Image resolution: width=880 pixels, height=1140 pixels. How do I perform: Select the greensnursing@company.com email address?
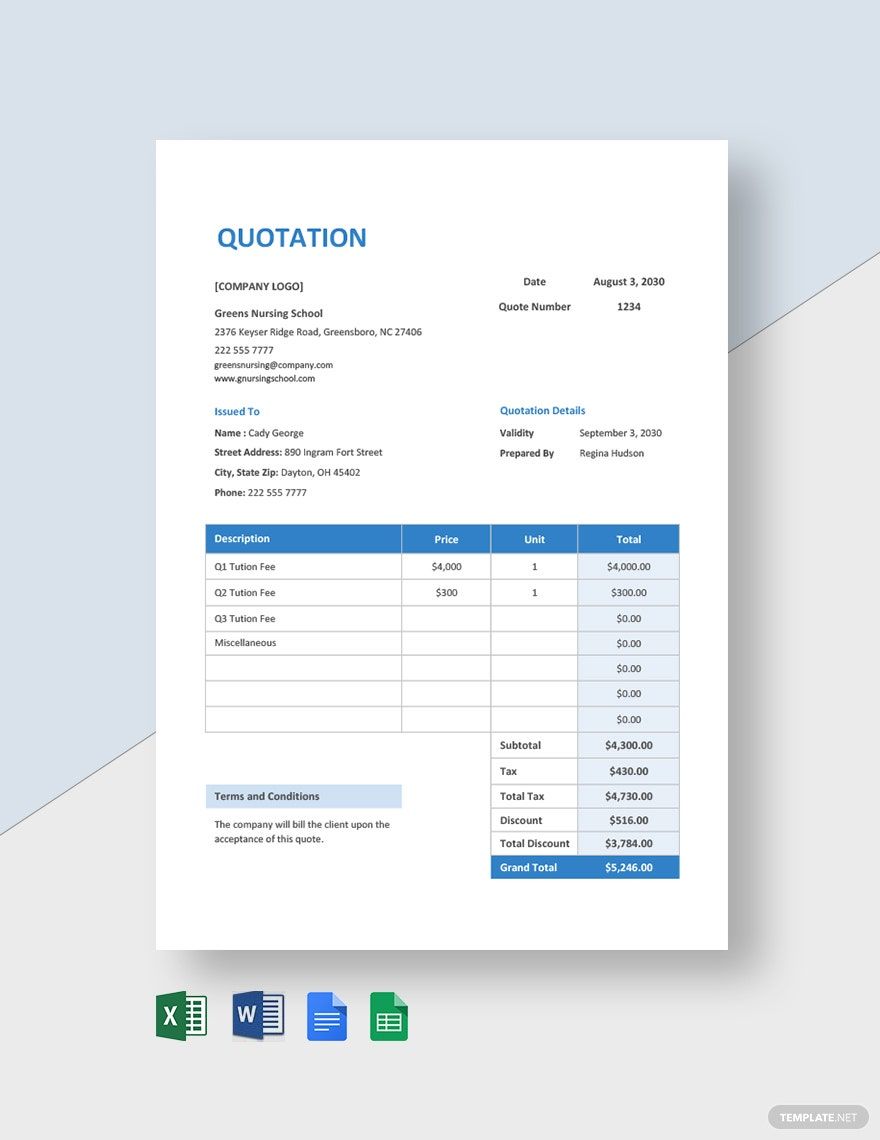click(x=272, y=365)
